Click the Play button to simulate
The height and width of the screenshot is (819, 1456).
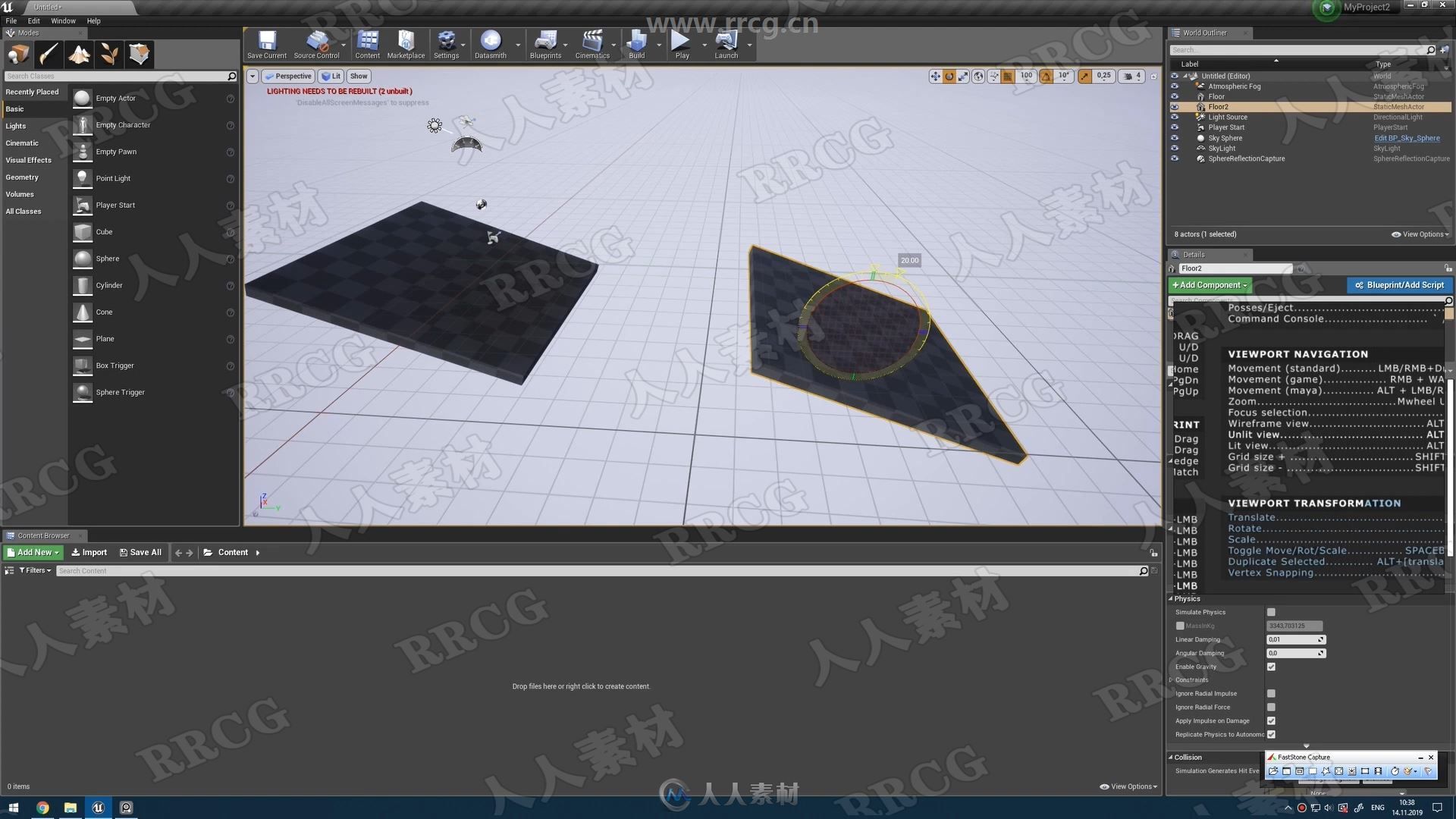click(x=681, y=44)
